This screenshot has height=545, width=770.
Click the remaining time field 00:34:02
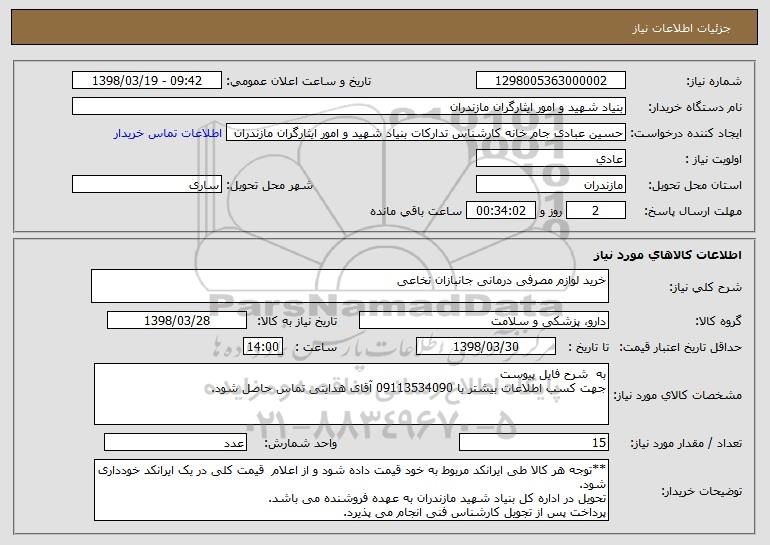pos(500,211)
